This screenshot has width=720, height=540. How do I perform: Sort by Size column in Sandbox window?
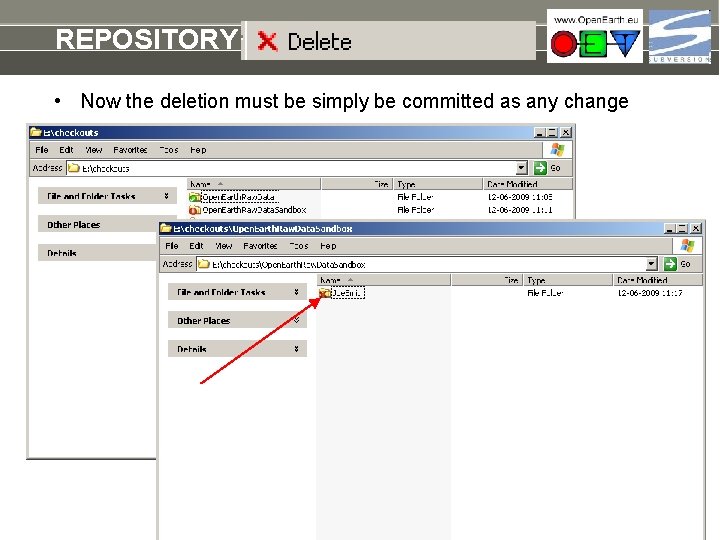(x=487, y=280)
